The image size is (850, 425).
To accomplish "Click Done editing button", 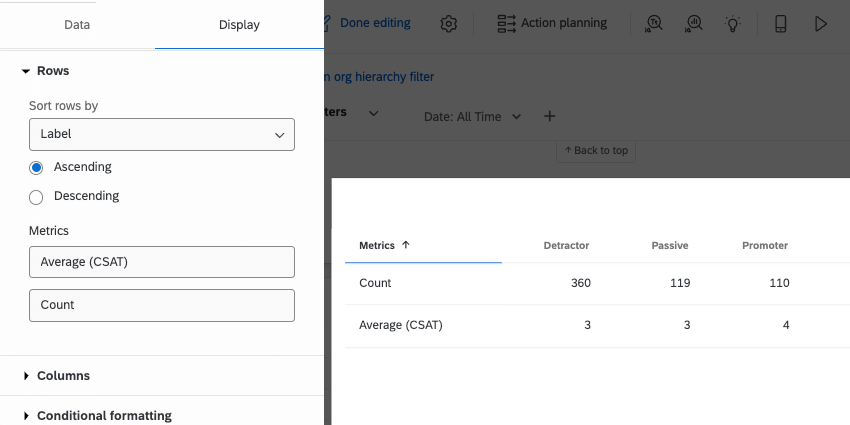I will pyautogui.click(x=374, y=23).
